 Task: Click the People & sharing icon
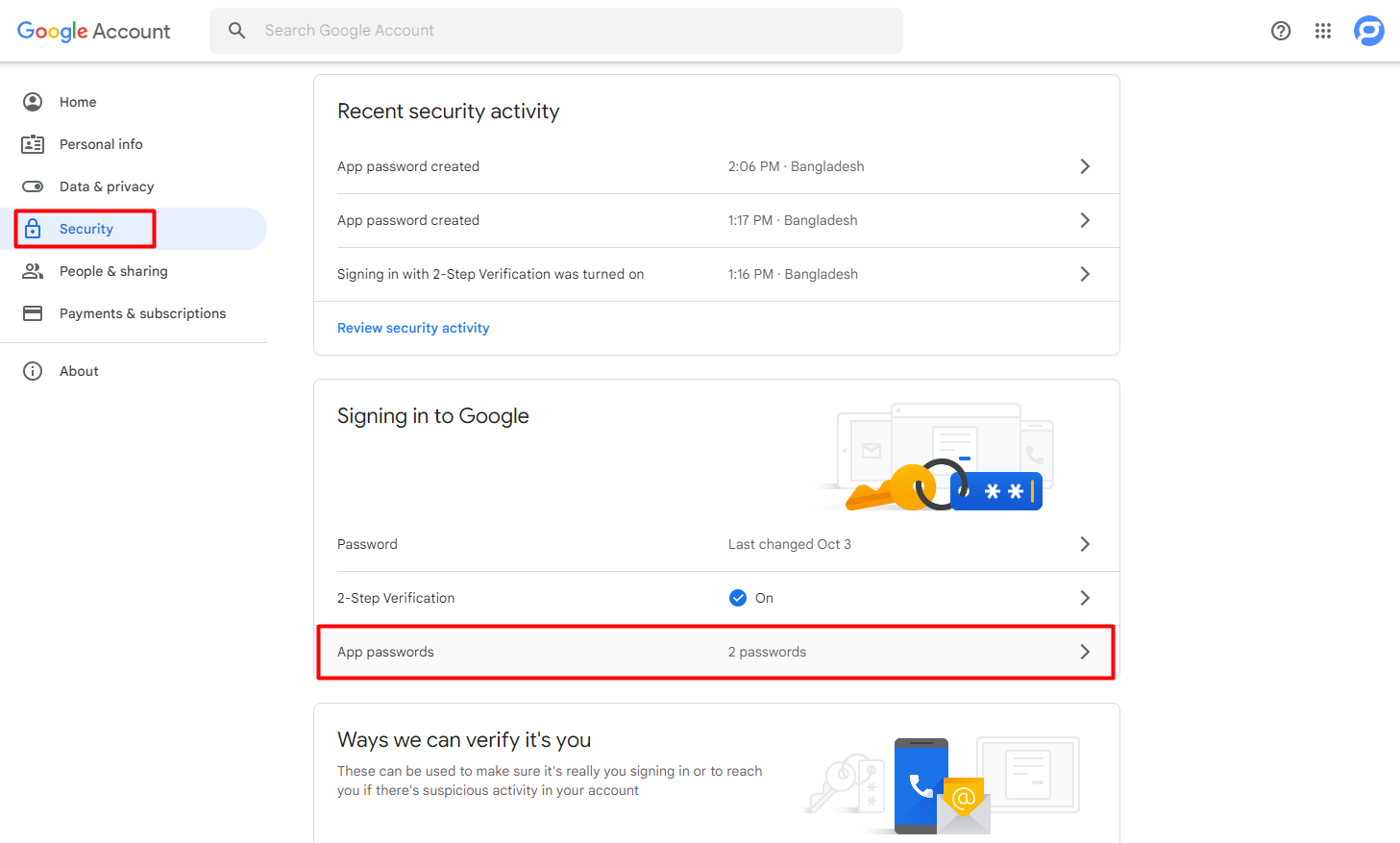(x=33, y=271)
